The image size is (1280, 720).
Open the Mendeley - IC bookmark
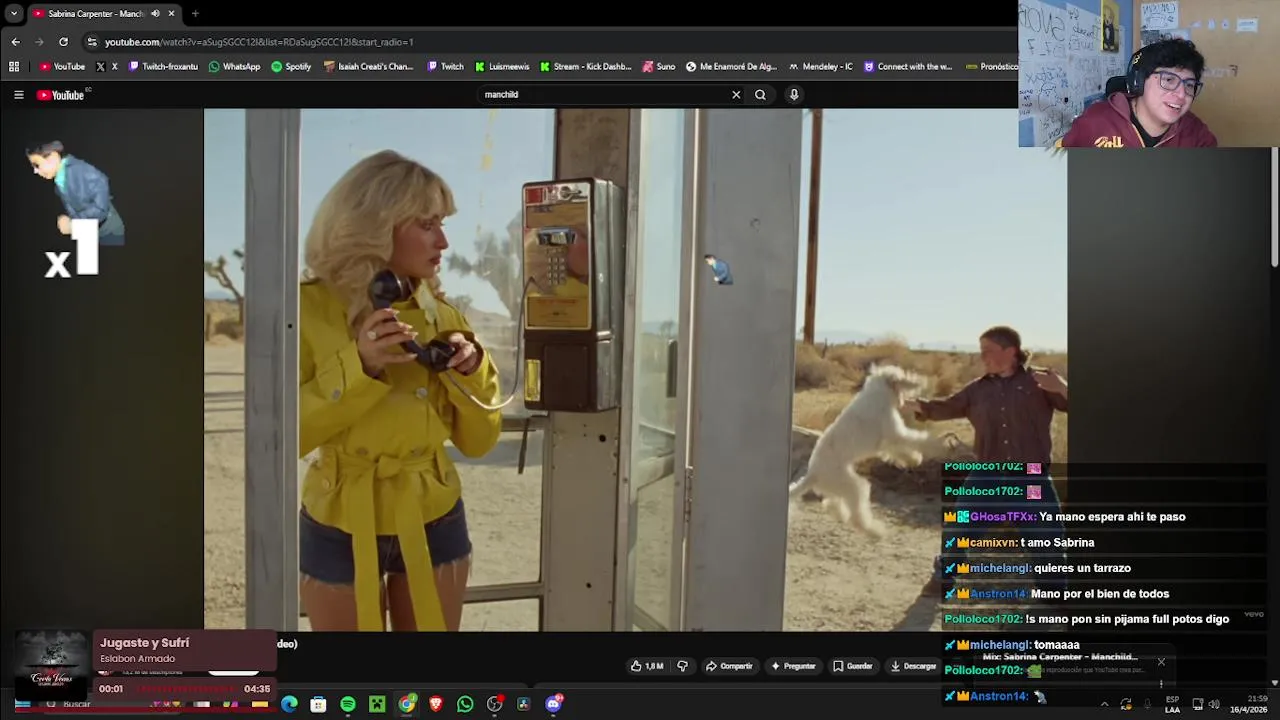coord(820,67)
